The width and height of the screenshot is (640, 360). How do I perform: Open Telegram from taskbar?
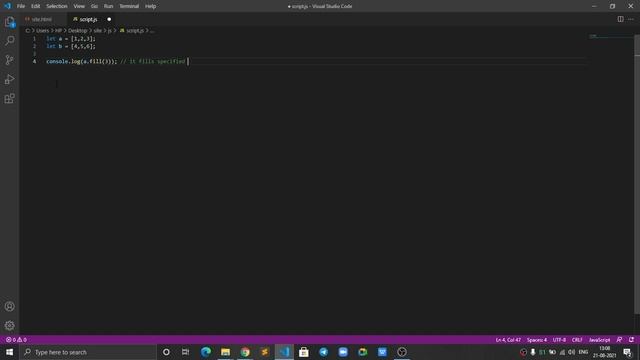[x=323, y=352]
